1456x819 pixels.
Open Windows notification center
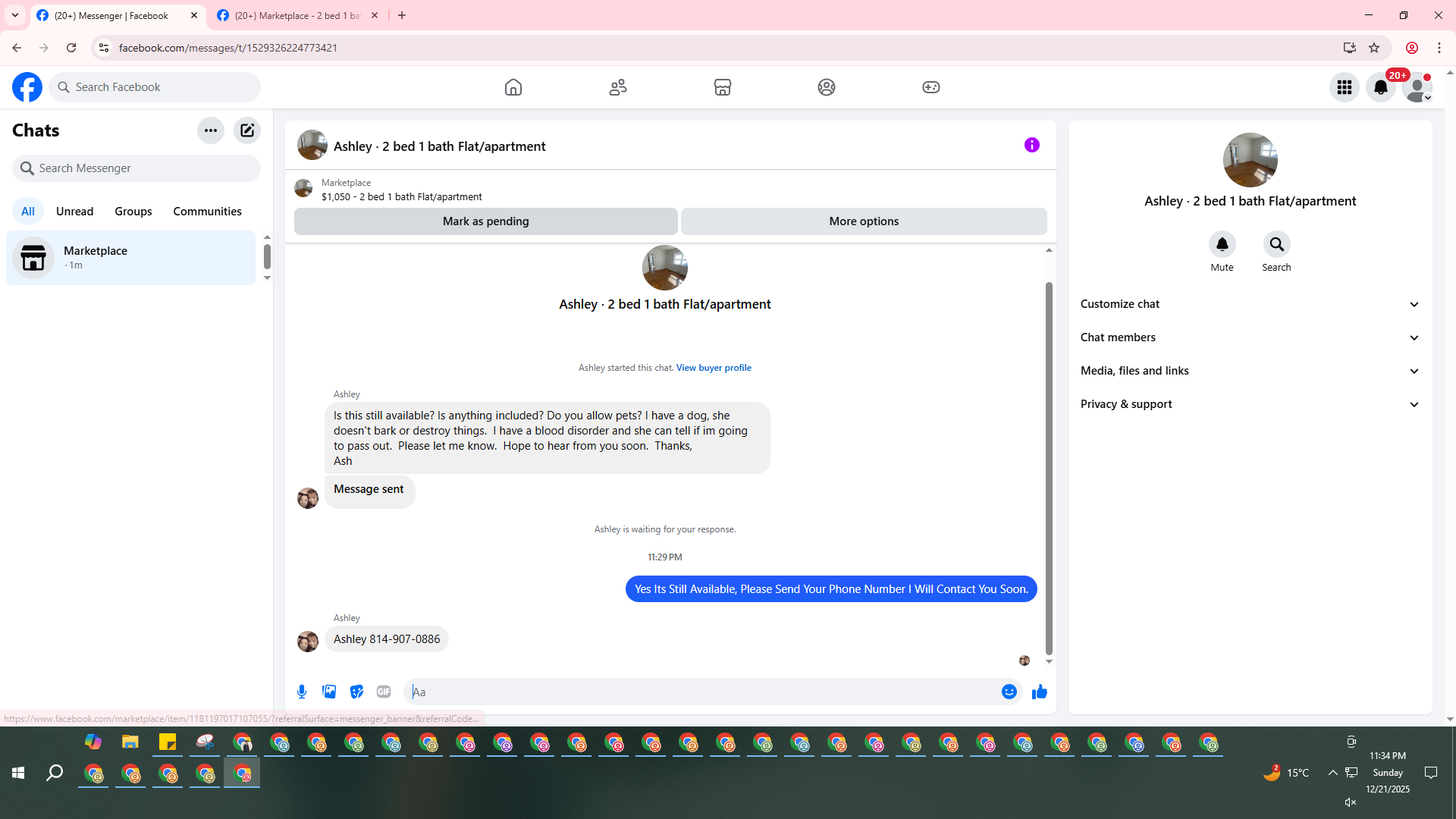[1431, 773]
